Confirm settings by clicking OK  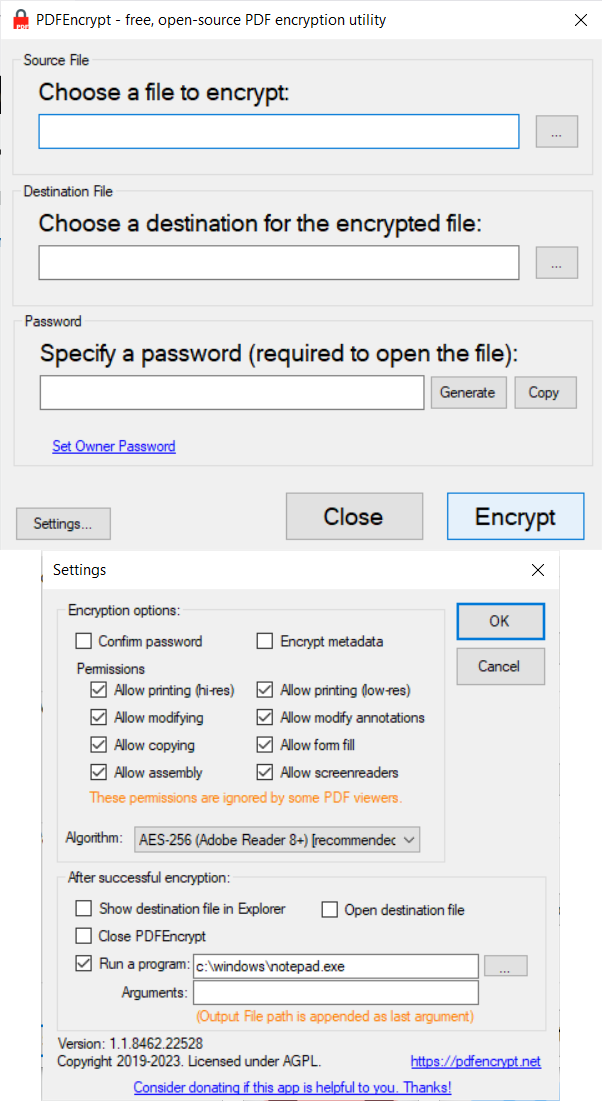pos(500,621)
